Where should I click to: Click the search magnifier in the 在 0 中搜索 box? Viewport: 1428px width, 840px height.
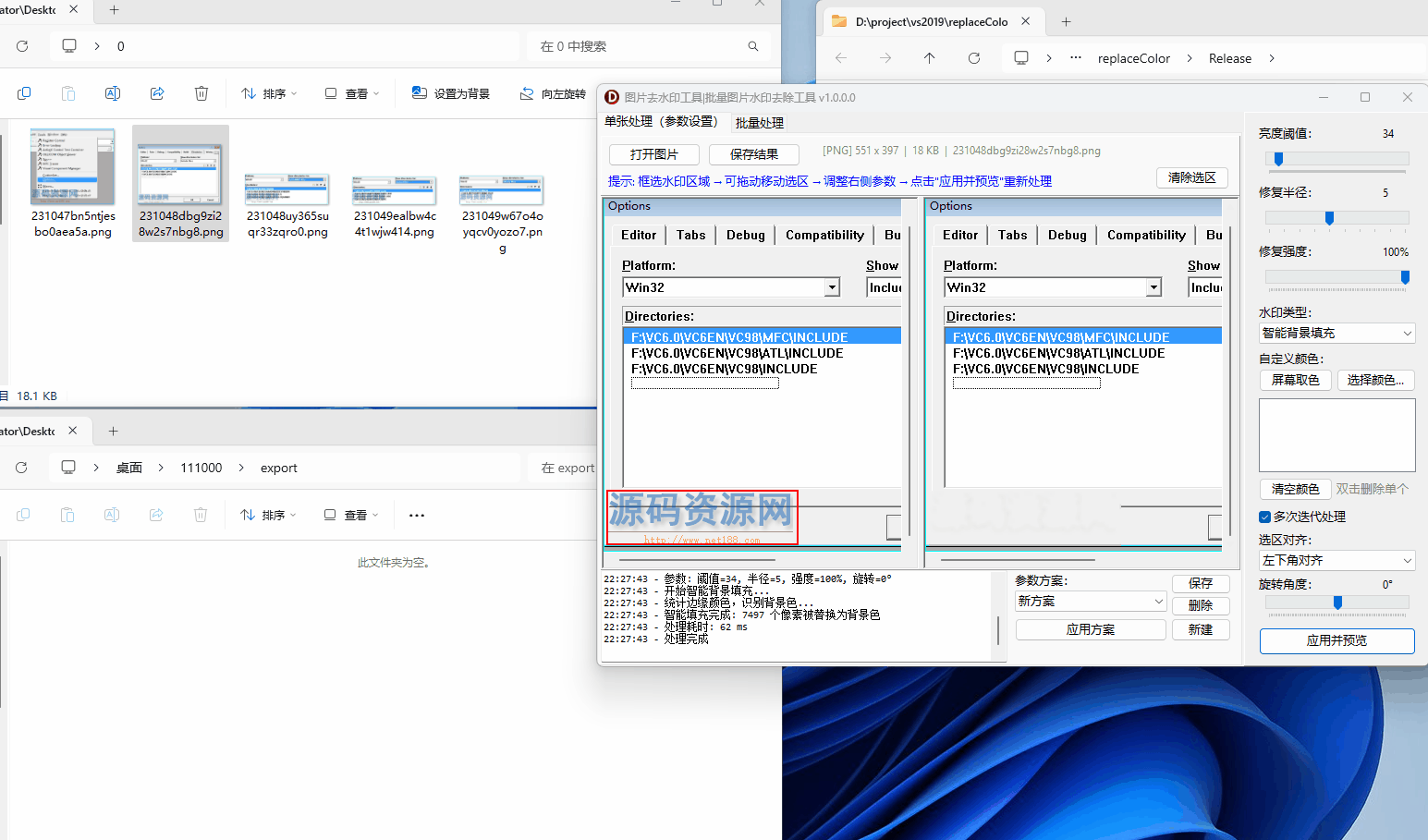click(x=753, y=46)
